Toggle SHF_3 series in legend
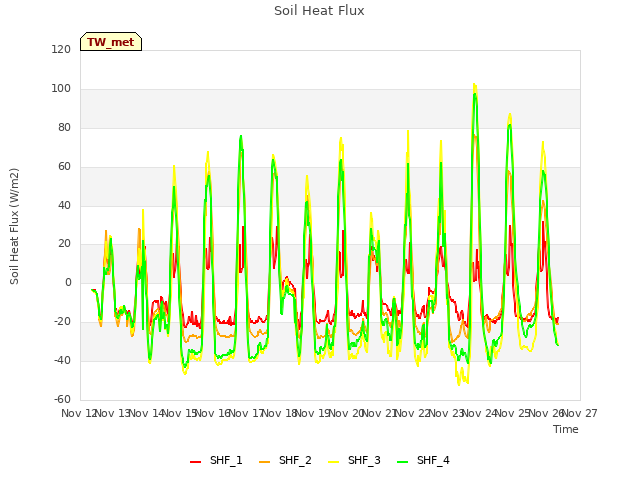Image resolution: width=640 pixels, height=480 pixels. [x=354, y=460]
